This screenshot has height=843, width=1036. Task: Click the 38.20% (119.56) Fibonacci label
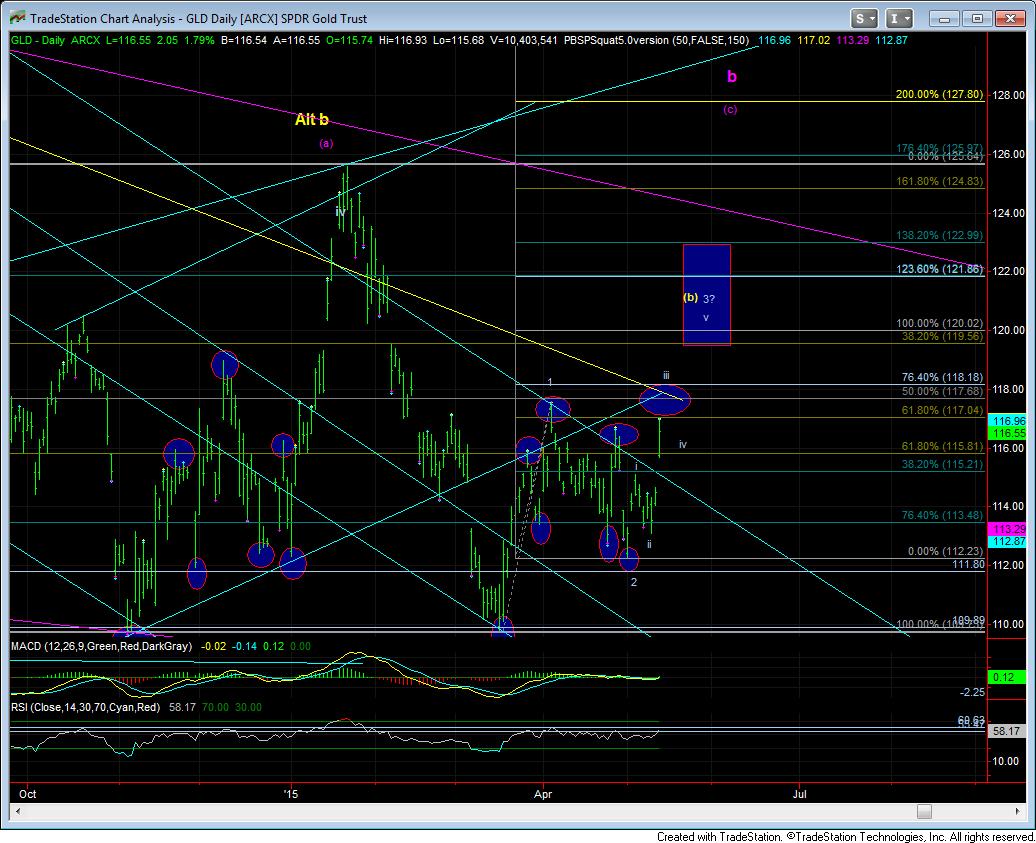pos(942,336)
